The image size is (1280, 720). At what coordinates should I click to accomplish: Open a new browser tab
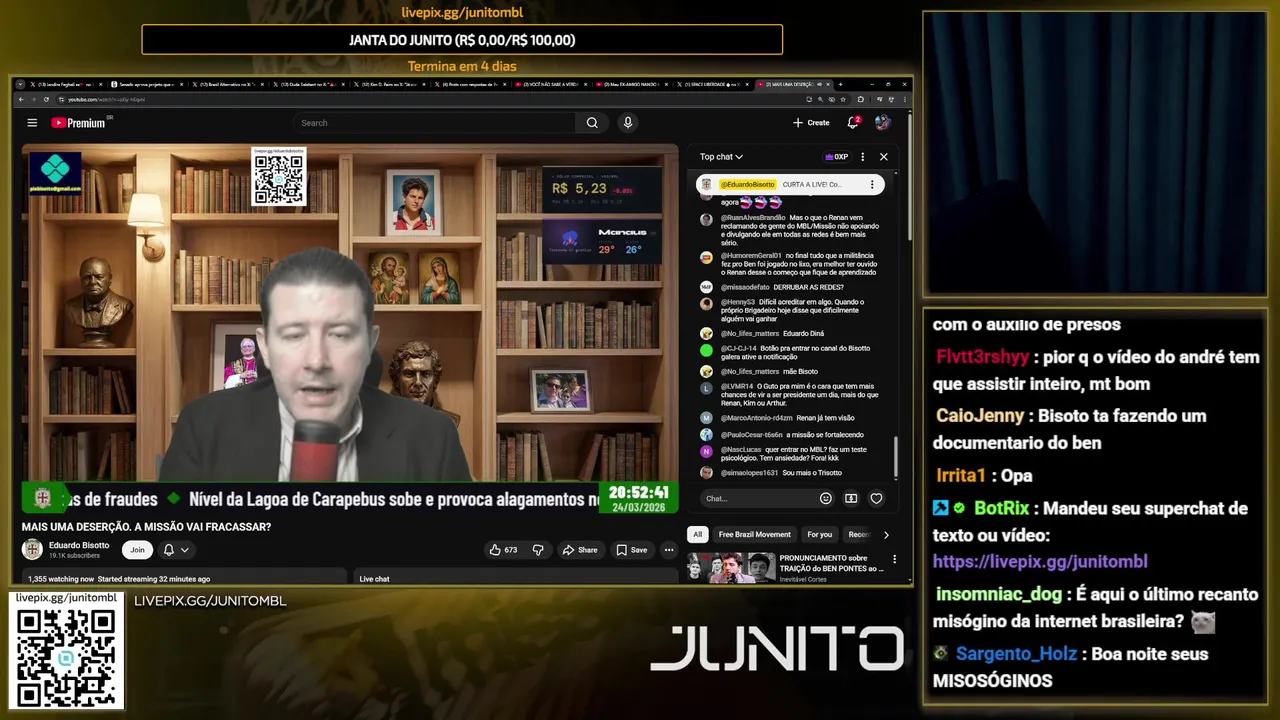pos(840,85)
